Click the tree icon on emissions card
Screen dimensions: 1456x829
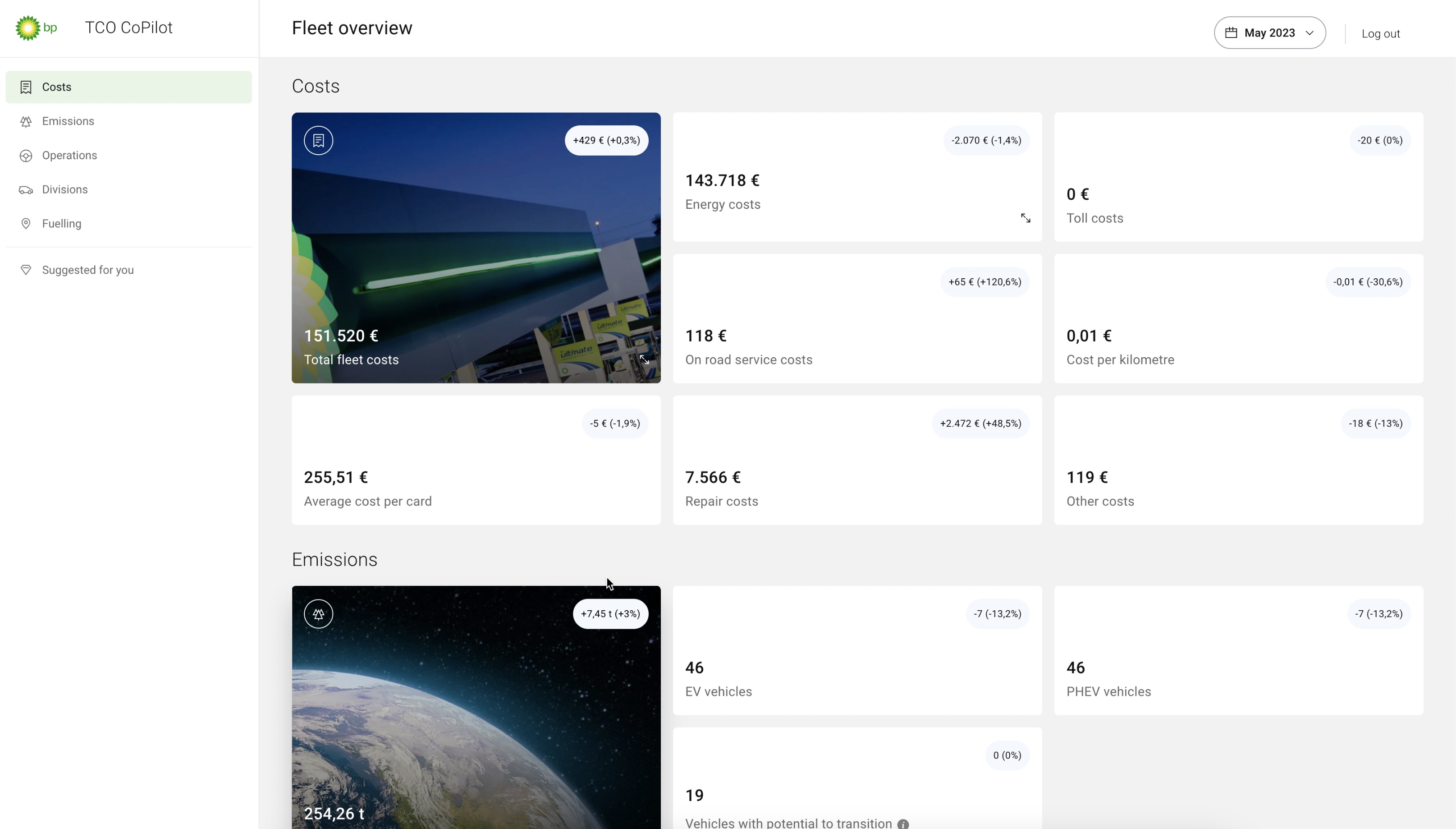[x=319, y=614]
